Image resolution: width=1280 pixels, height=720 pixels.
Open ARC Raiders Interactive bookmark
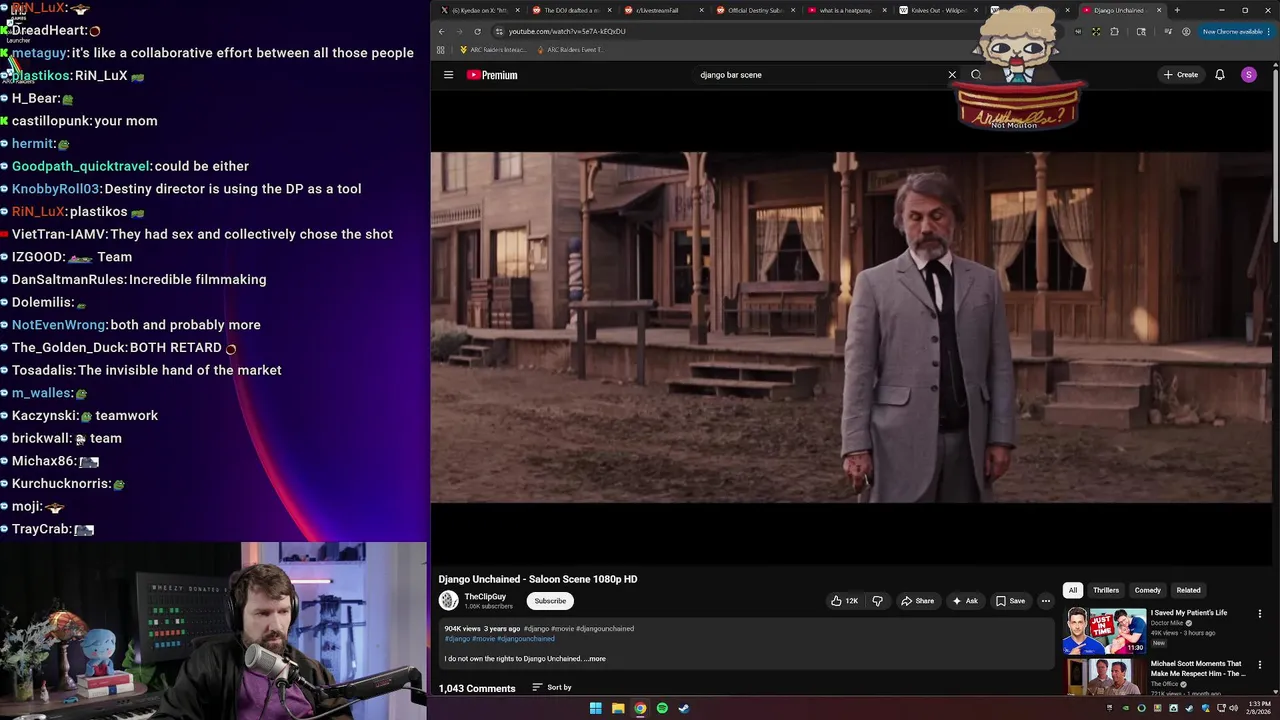click(492, 49)
